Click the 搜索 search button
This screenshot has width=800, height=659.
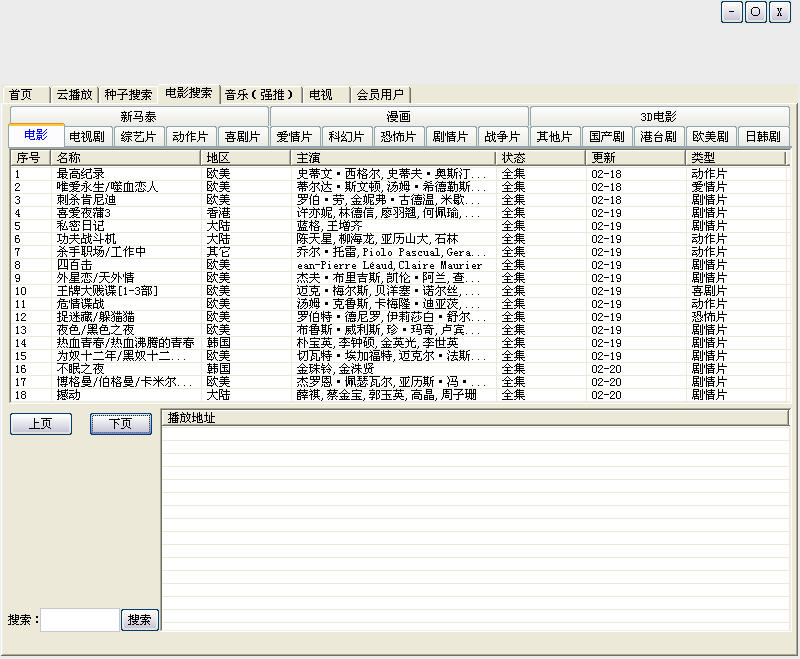(x=139, y=620)
